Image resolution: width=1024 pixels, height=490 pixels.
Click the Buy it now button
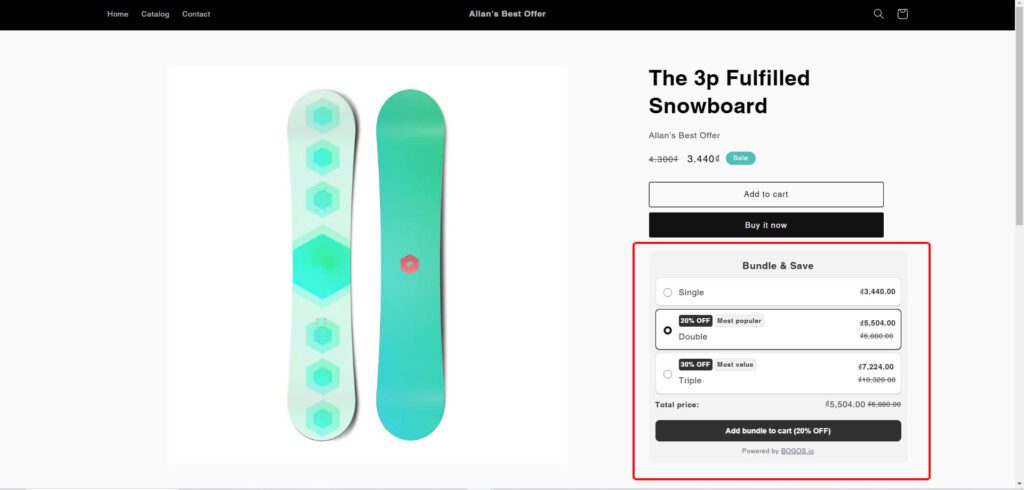pos(766,225)
